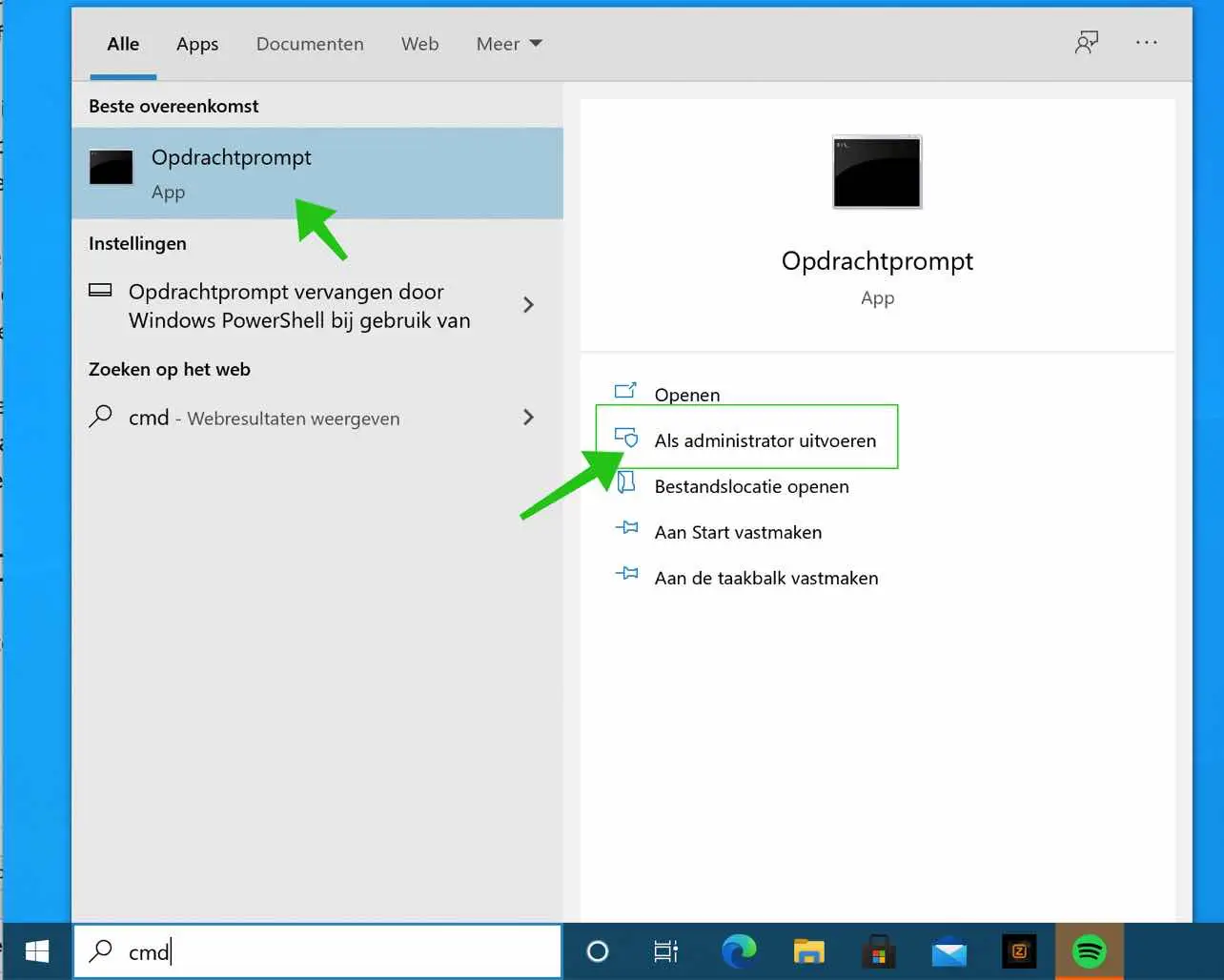1224x980 pixels.
Task: Open the black-orange app on taskbar
Action: tap(1019, 951)
